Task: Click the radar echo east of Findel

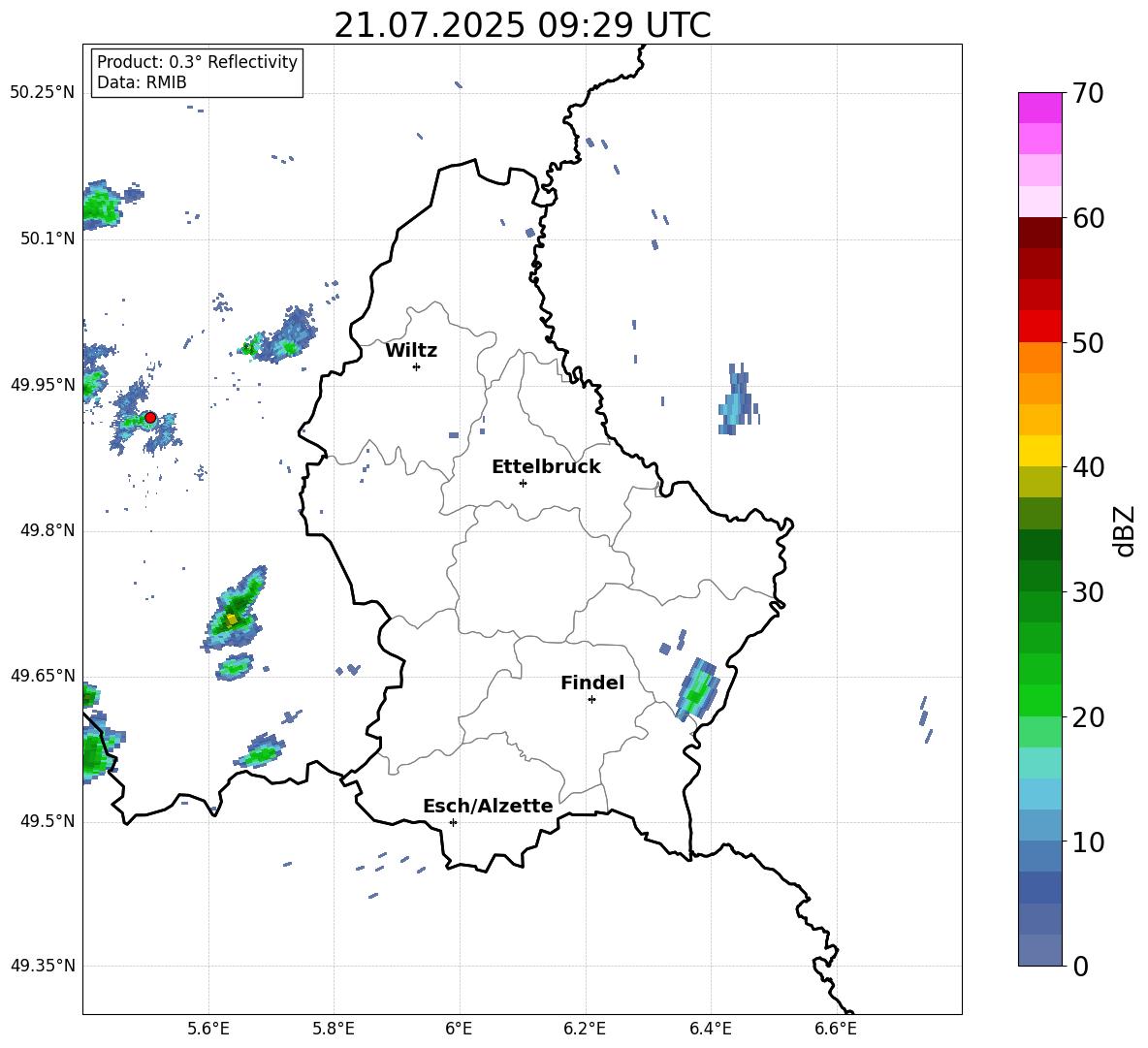Action: (697, 689)
